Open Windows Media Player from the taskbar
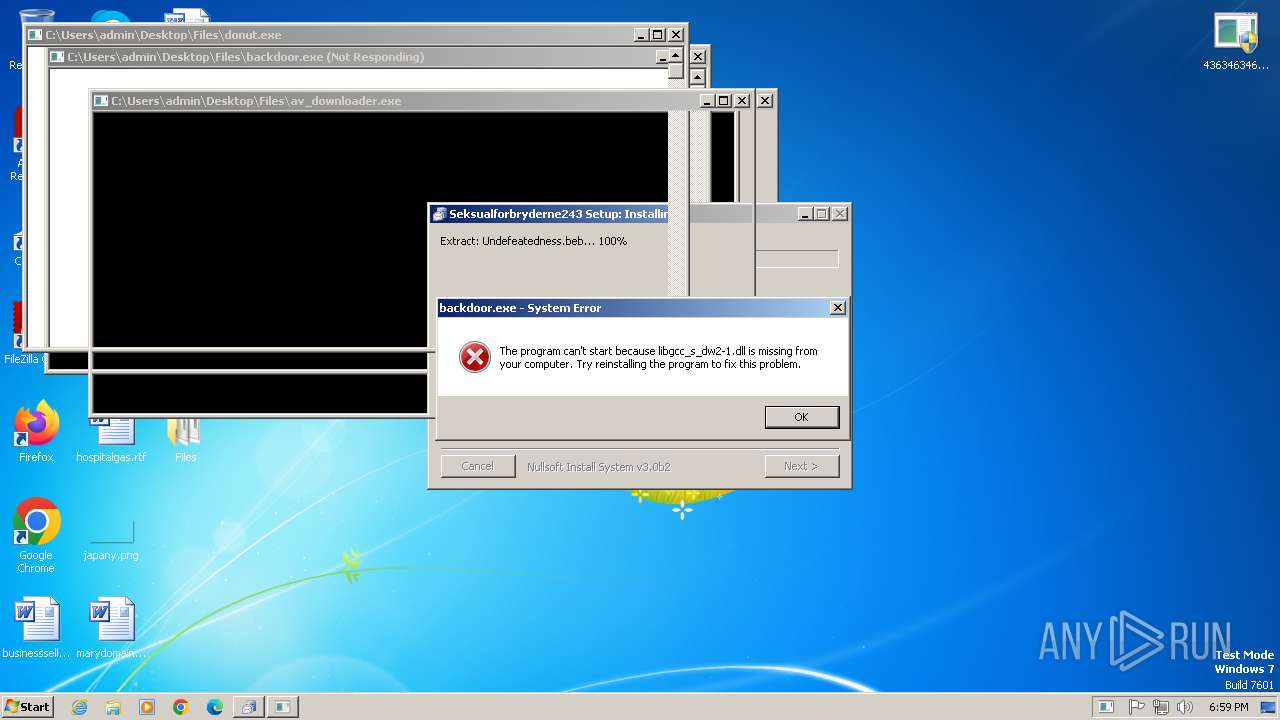 click(x=147, y=707)
